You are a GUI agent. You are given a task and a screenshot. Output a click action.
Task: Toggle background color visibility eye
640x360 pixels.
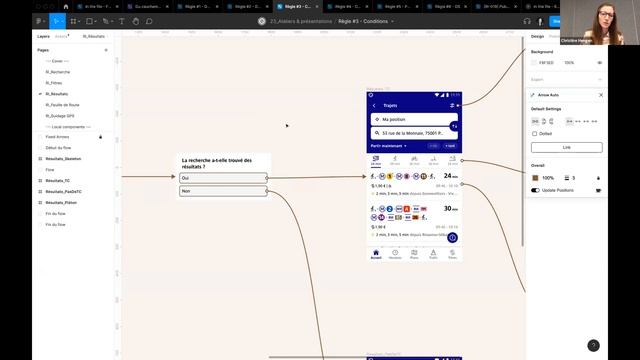[x=600, y=63]
